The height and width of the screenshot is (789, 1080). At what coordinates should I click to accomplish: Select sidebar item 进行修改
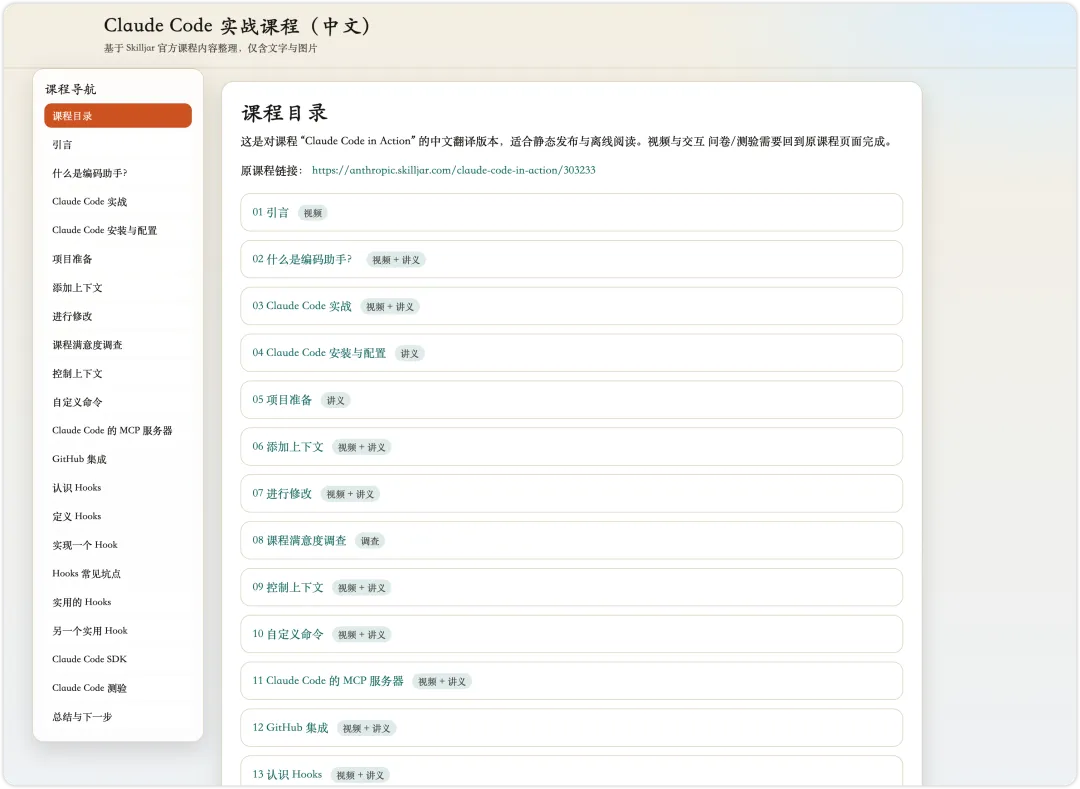point(118,316)
